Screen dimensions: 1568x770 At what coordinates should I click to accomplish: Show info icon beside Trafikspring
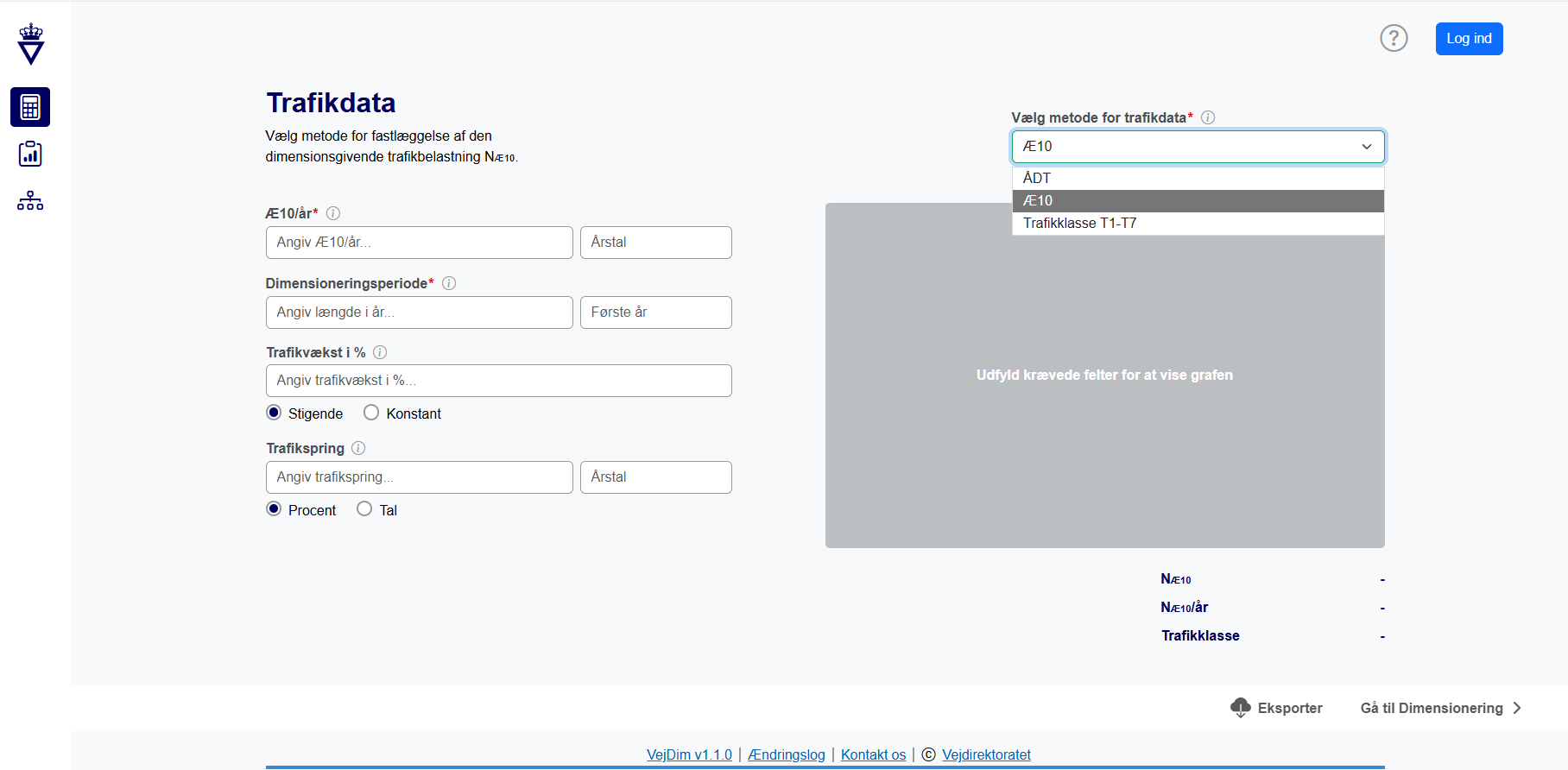[x=358, y=448]
